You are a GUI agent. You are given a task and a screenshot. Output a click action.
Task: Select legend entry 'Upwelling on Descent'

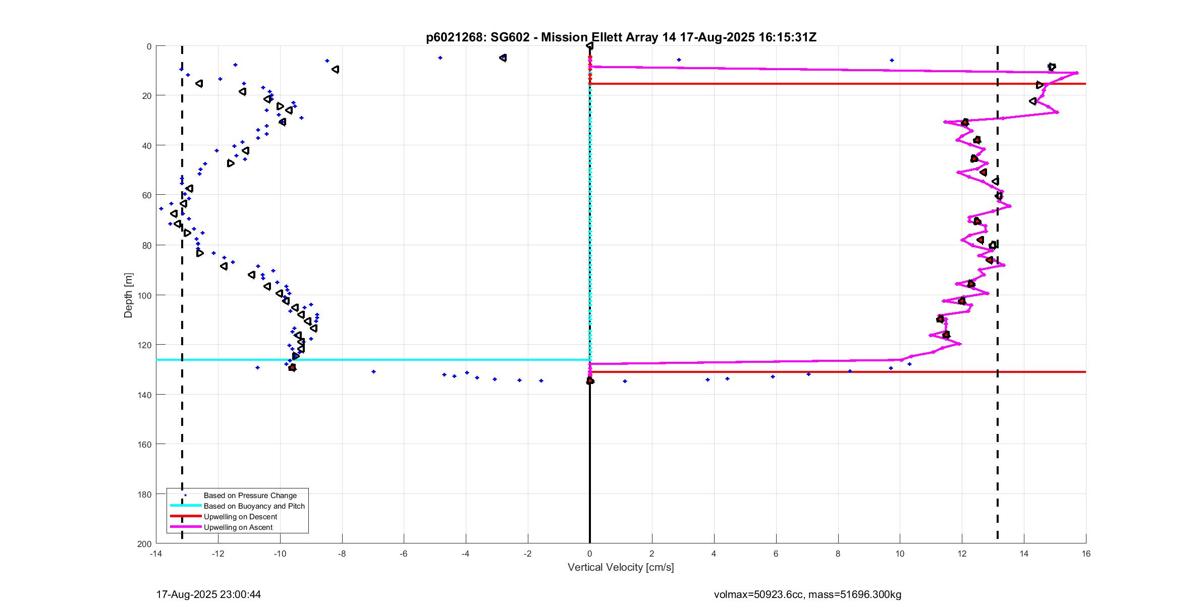pos(242,516)
